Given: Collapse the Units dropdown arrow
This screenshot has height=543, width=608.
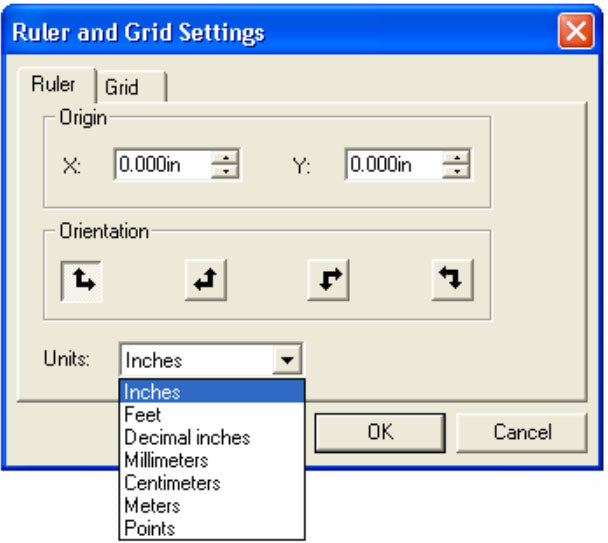Looking at the screenshot, I should (x=287, y=360).
